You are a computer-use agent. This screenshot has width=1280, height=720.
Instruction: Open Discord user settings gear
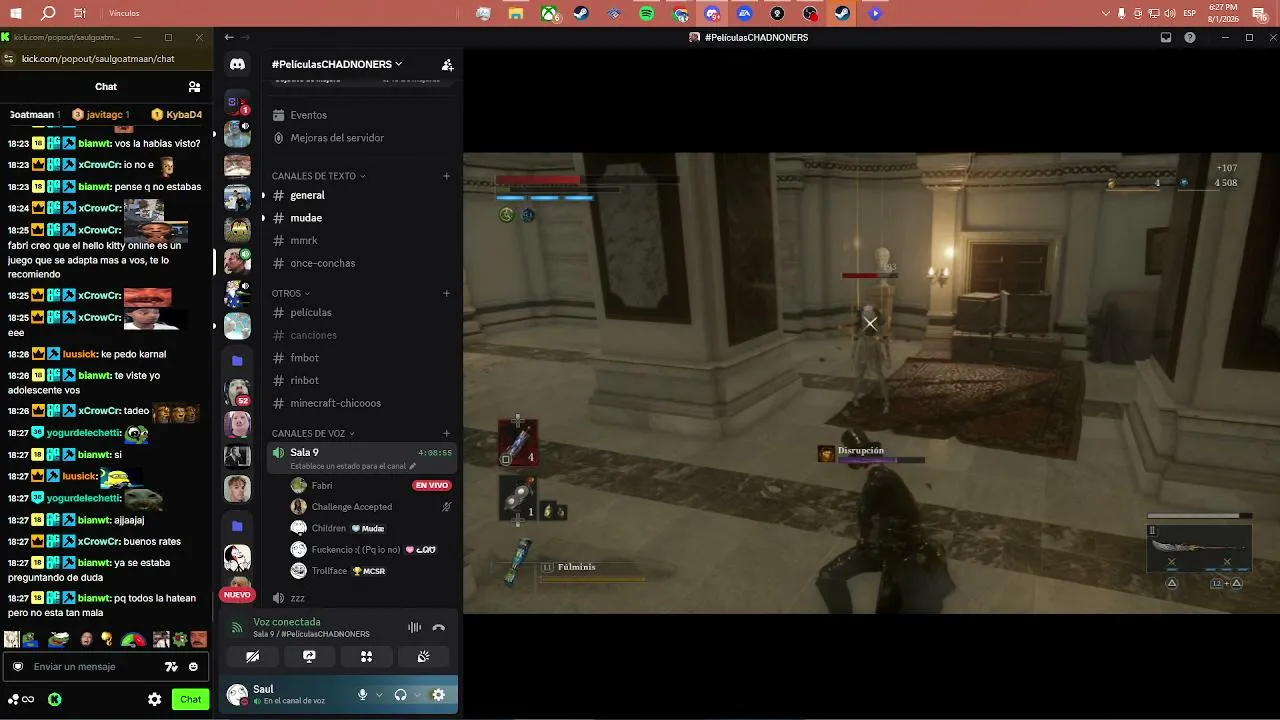point(438,695)
